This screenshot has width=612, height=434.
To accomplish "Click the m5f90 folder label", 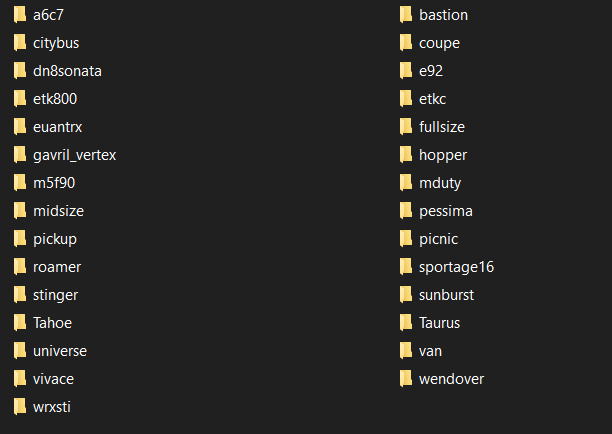I will (x=54, y=183).
